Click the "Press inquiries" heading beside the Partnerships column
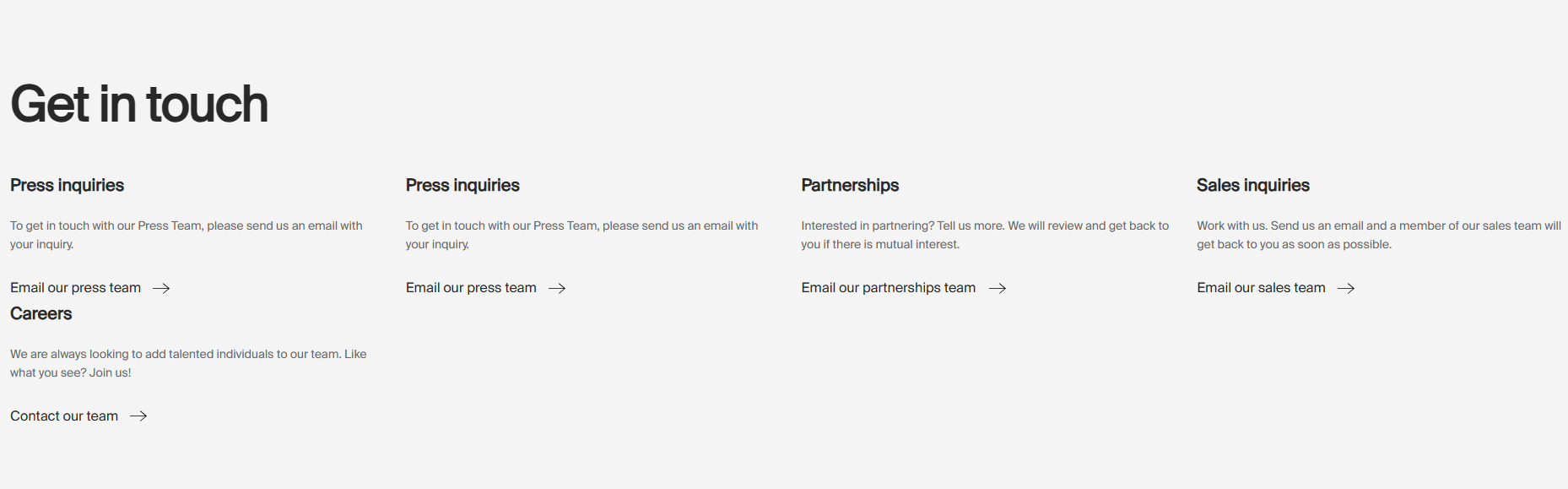Image resolution: width=1568 pixels, height=489 pixels. pos(462,185)
